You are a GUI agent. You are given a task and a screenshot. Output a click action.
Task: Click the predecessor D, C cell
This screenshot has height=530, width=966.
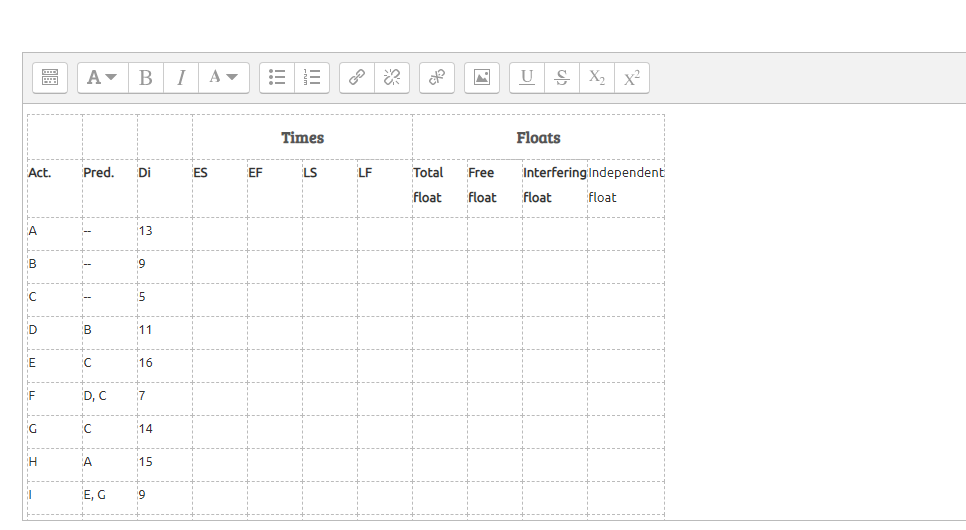pos(110,399)
